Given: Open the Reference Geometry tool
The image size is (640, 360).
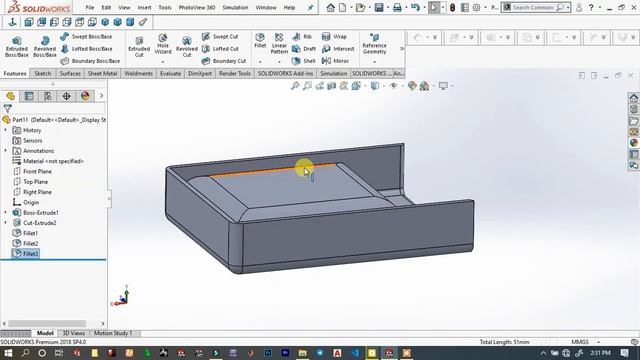Looking at the screenshot, I should point(374,44).
